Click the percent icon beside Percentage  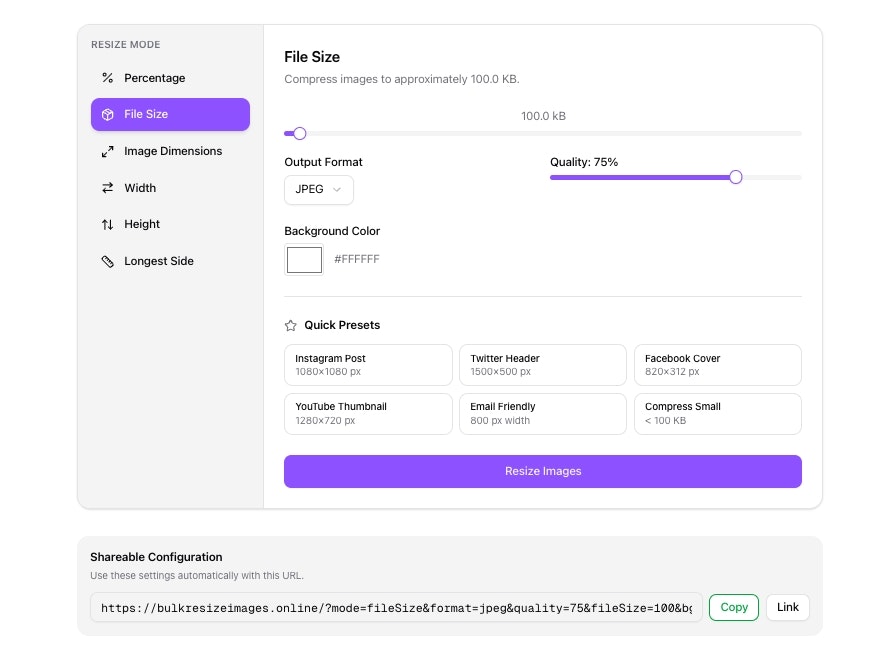107,78
